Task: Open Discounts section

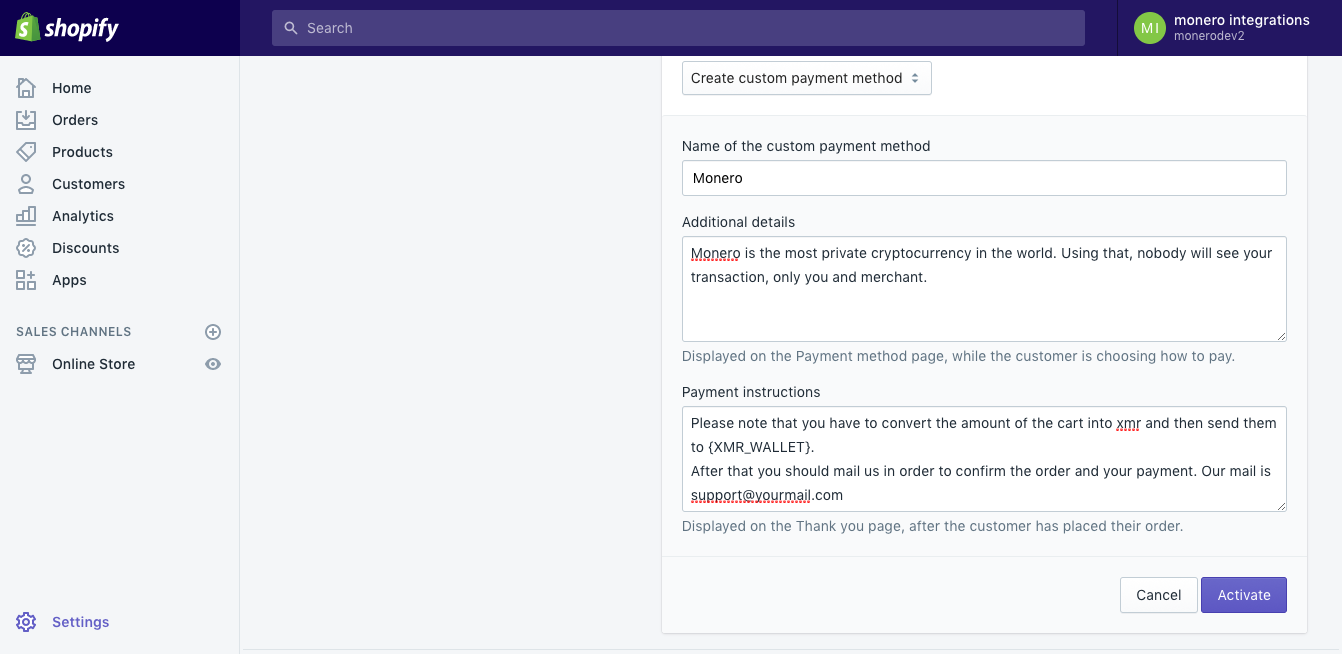Action: tap(85, 248)
